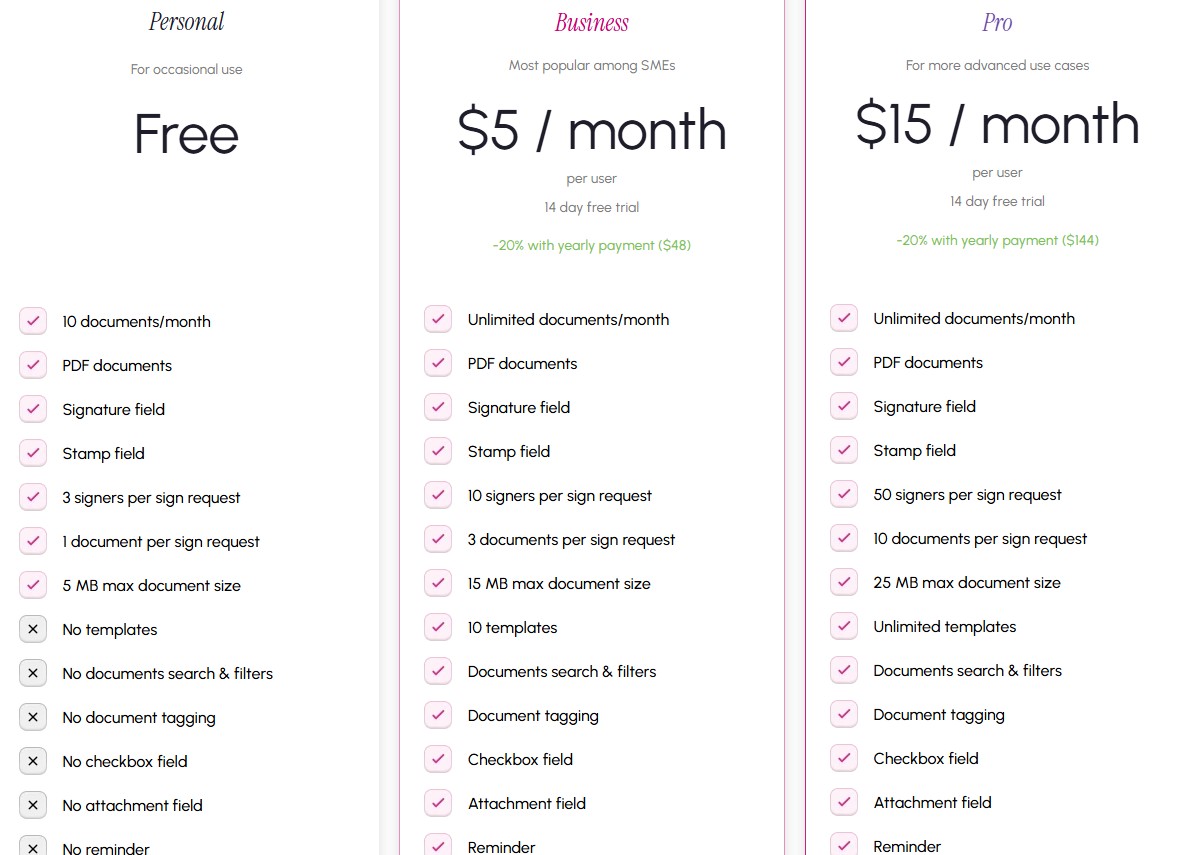Select the Business plan heading
This screenshot has height=855, width=1177.
pos(592,22)
